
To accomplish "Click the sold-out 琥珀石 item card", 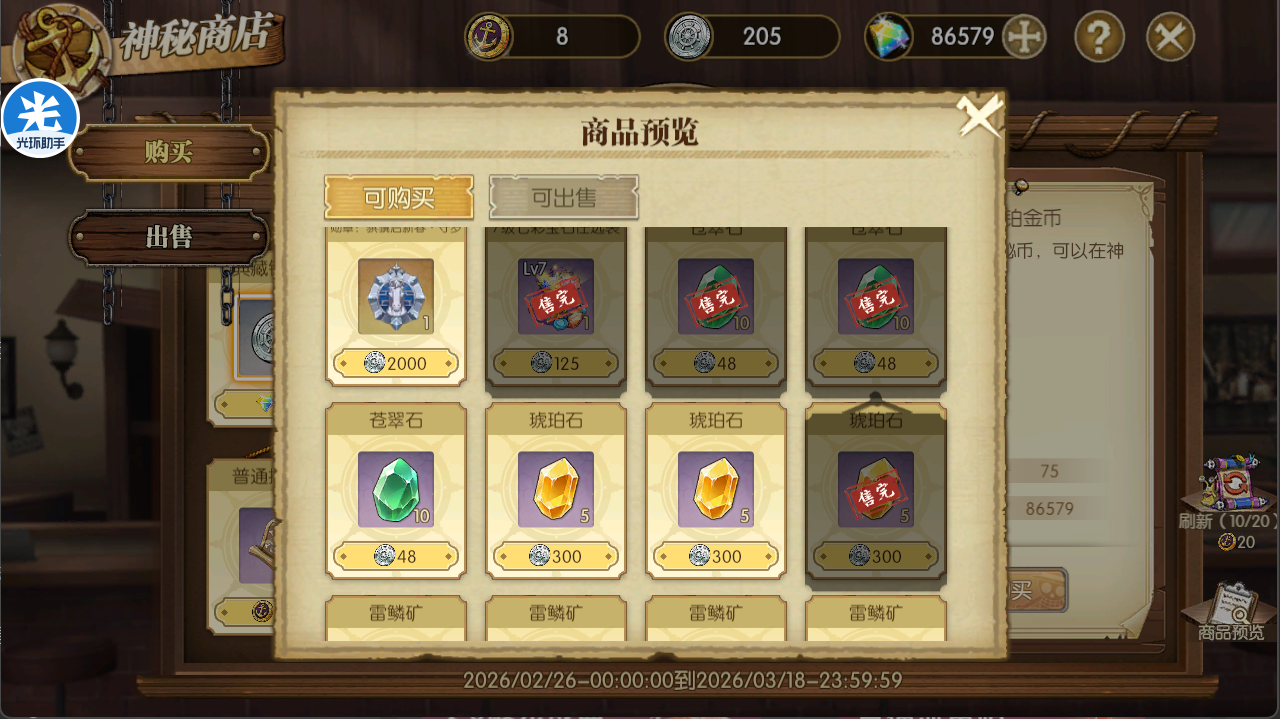I will (876, 491).
